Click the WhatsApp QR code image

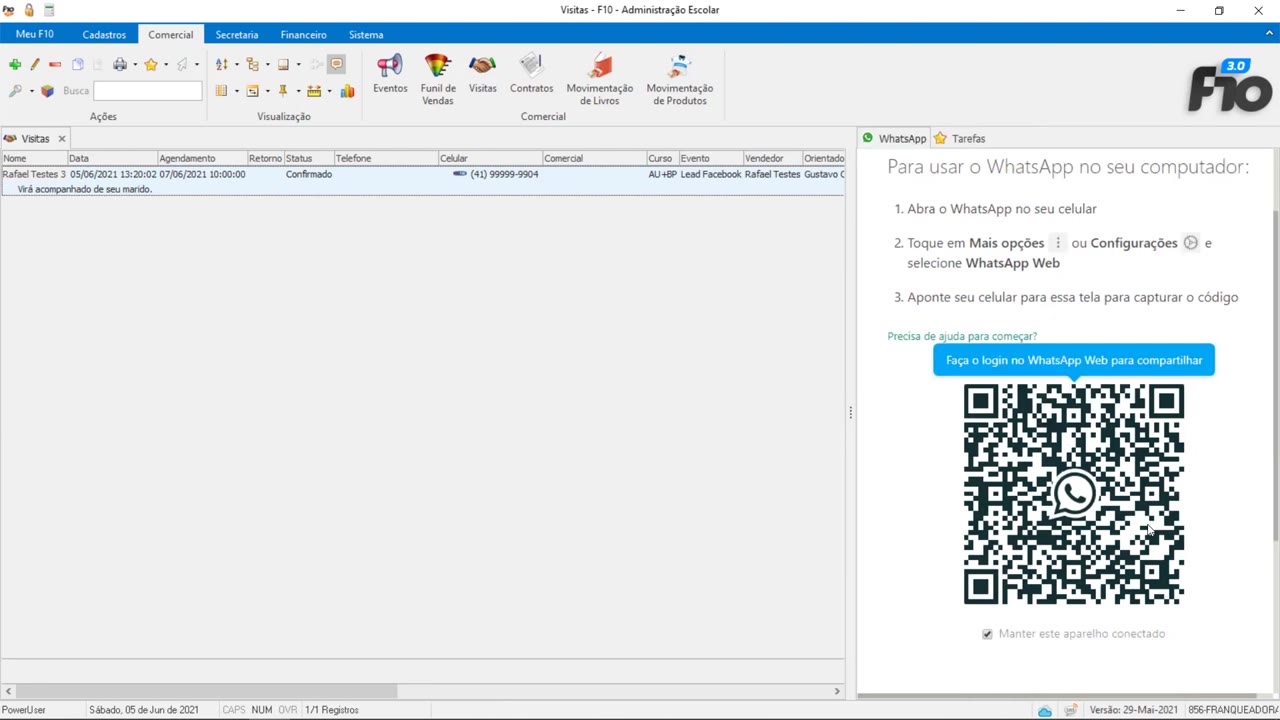click(1074, 494)
